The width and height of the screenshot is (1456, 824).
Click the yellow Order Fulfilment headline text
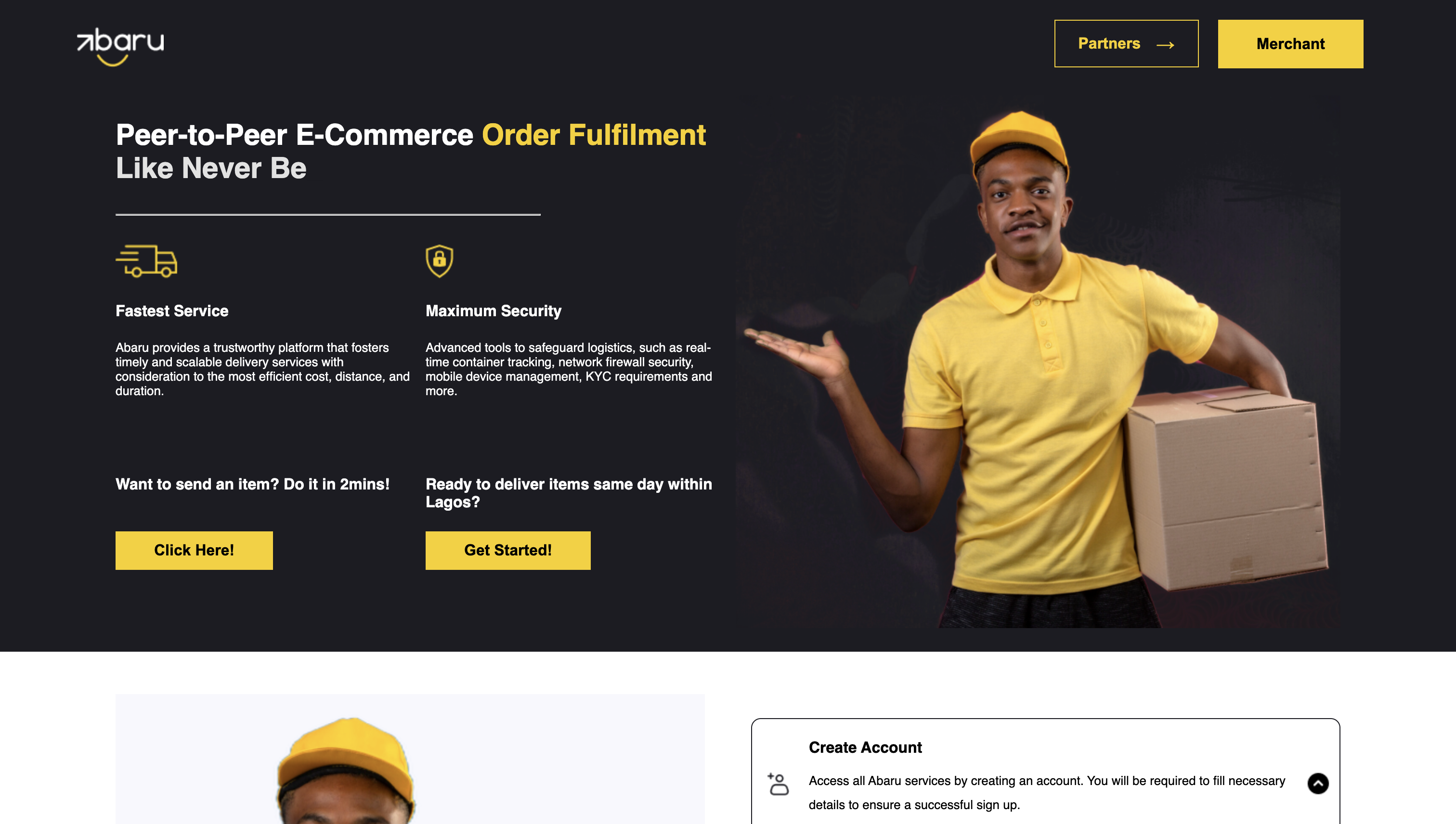(594, 135)
